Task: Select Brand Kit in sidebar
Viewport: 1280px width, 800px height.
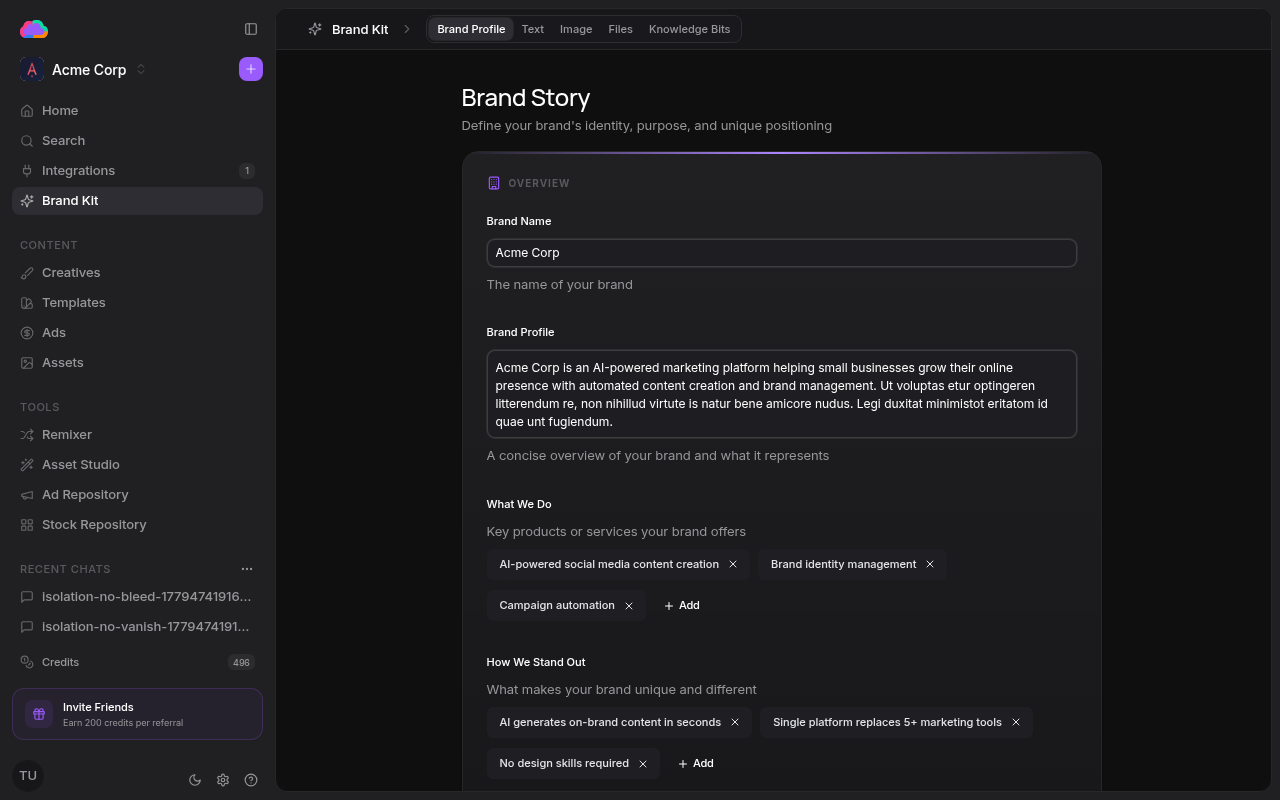Action: click(x=137, y=201)
